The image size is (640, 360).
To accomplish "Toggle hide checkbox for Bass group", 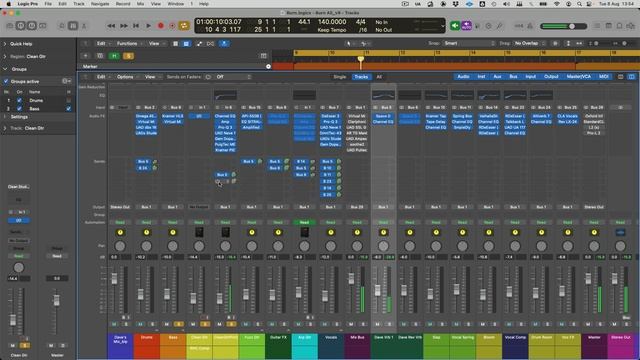I will click(x=69, y=109).
